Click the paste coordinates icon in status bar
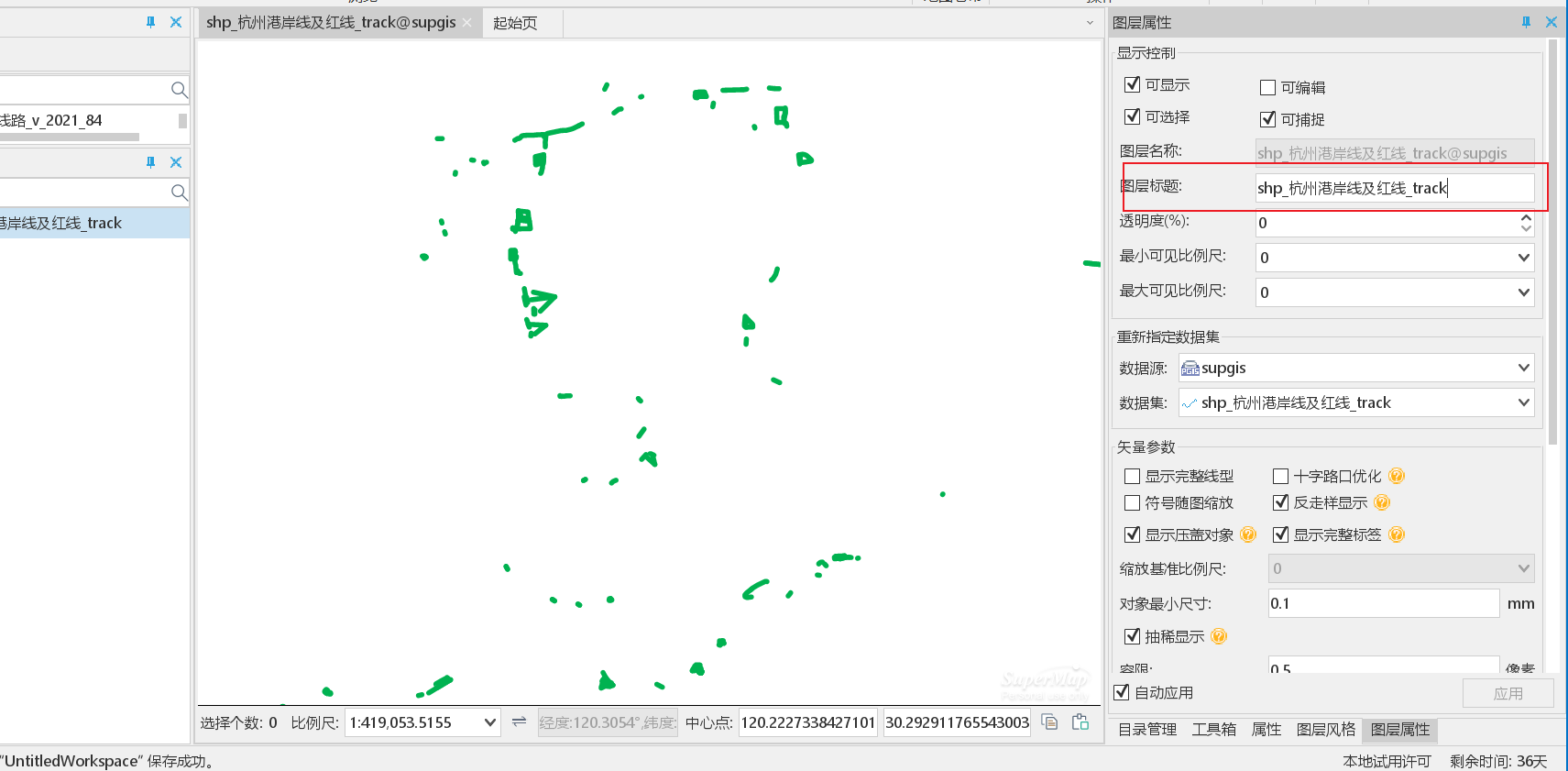This screenshot has width=1568, height=771. [x=1080, y=722]
